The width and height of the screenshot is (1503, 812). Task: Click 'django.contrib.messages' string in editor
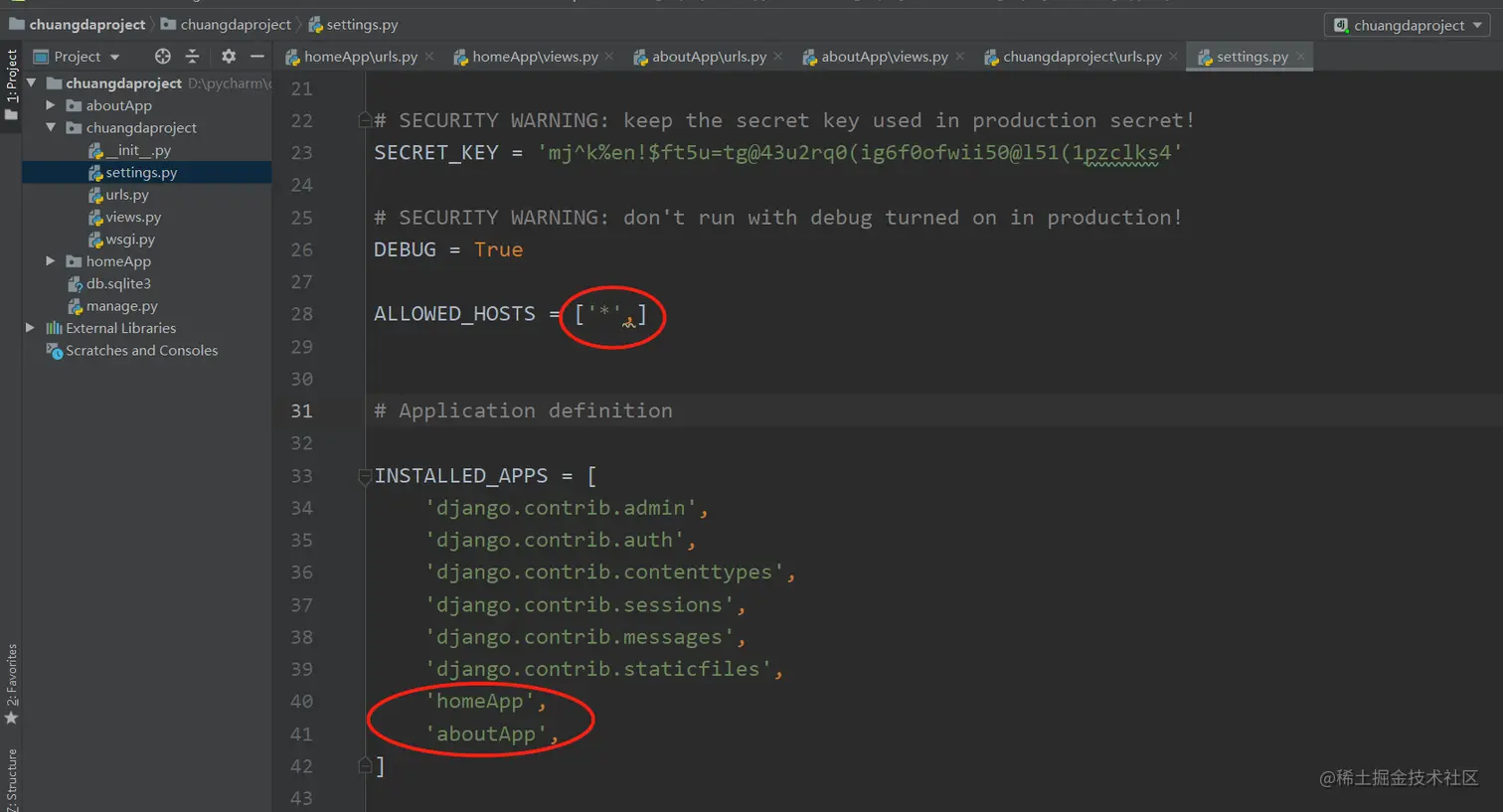[x=580, y=637]
